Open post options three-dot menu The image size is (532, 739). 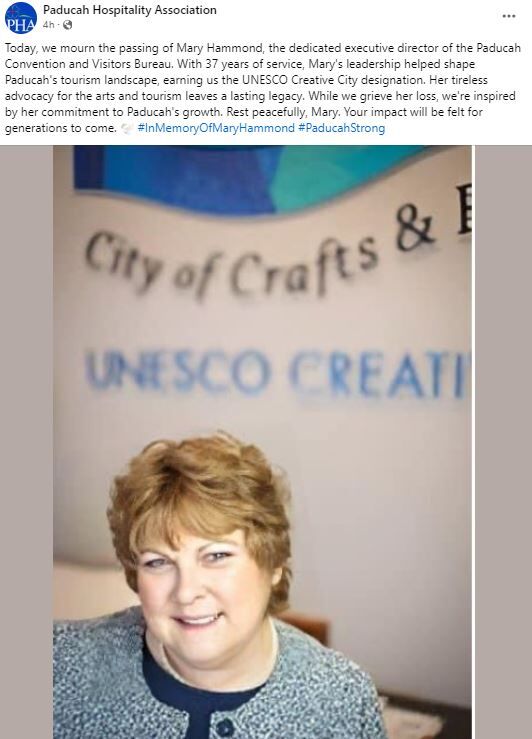tap(508, 16)
